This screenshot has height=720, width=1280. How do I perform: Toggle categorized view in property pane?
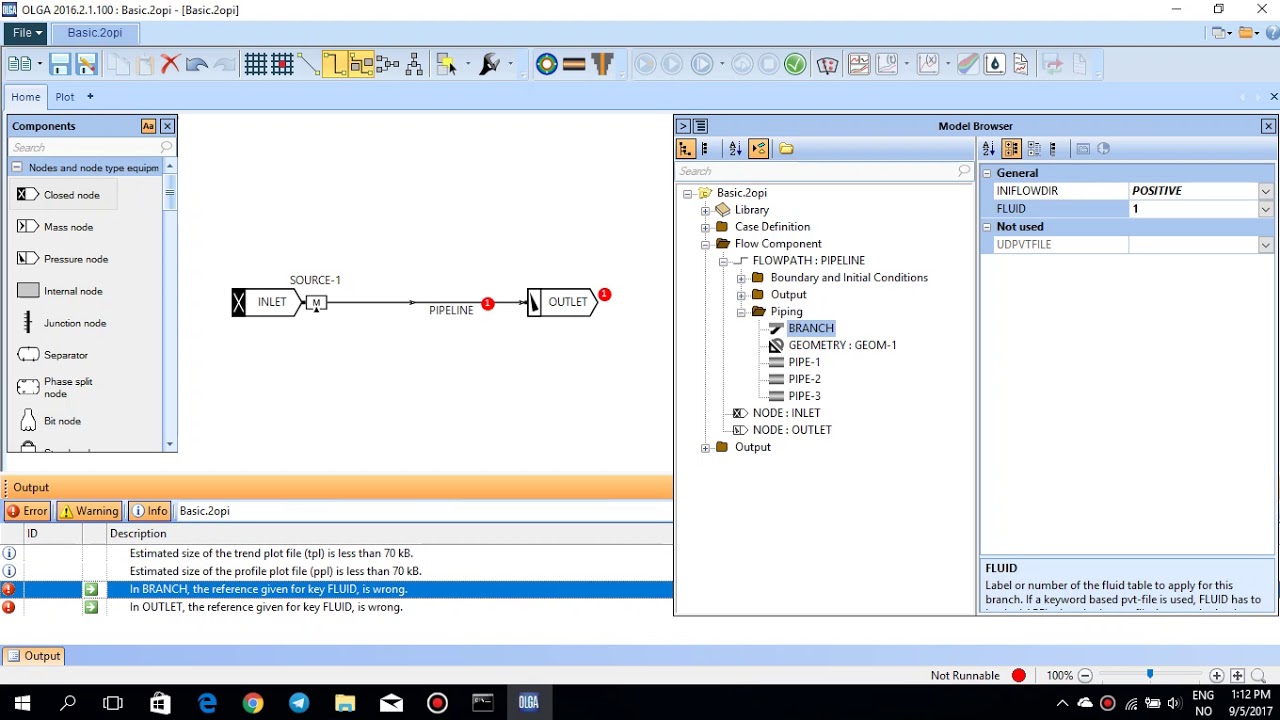tap(1011, 149)
